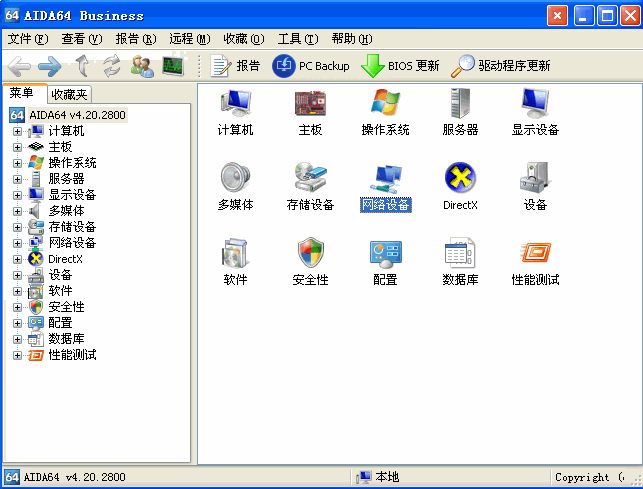Open the 计算机 icon in main pane
The image size is (643, 489).
pyautogui.click(x=235, y=112)
